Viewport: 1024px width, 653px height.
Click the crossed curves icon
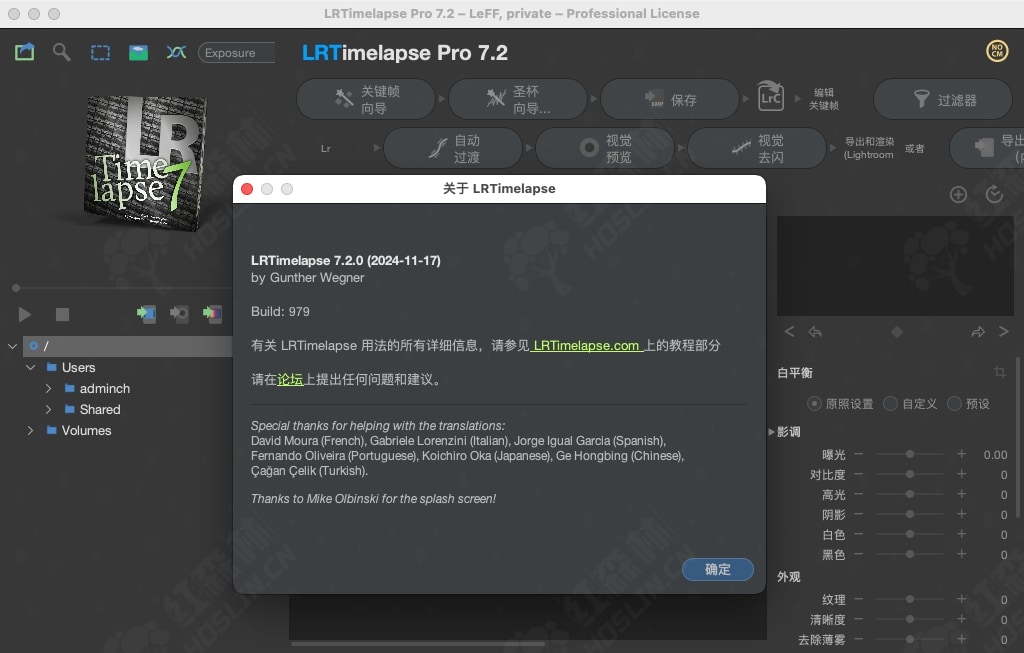coord(176,52)
